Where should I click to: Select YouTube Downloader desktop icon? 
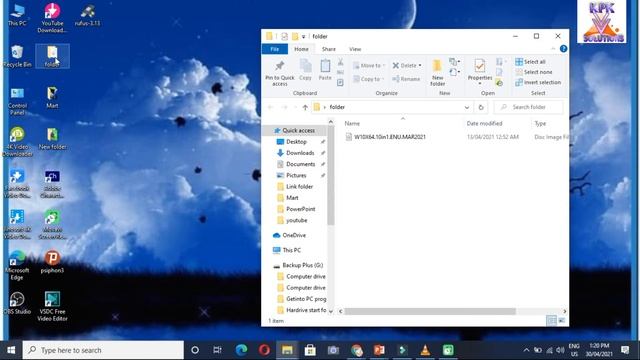[x=52, y=18]
